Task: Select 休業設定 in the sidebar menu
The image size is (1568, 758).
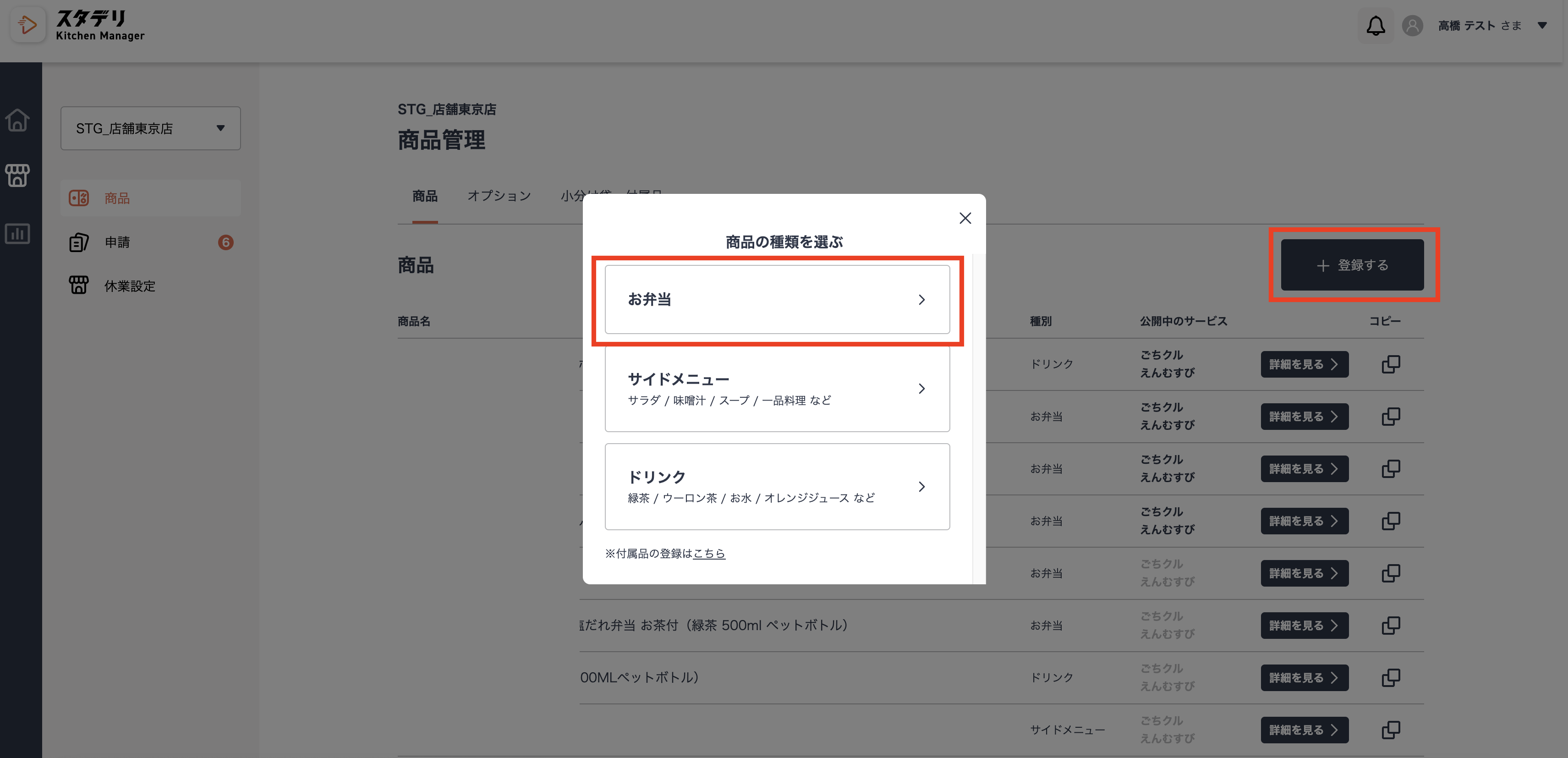Action: click(150, 286)
